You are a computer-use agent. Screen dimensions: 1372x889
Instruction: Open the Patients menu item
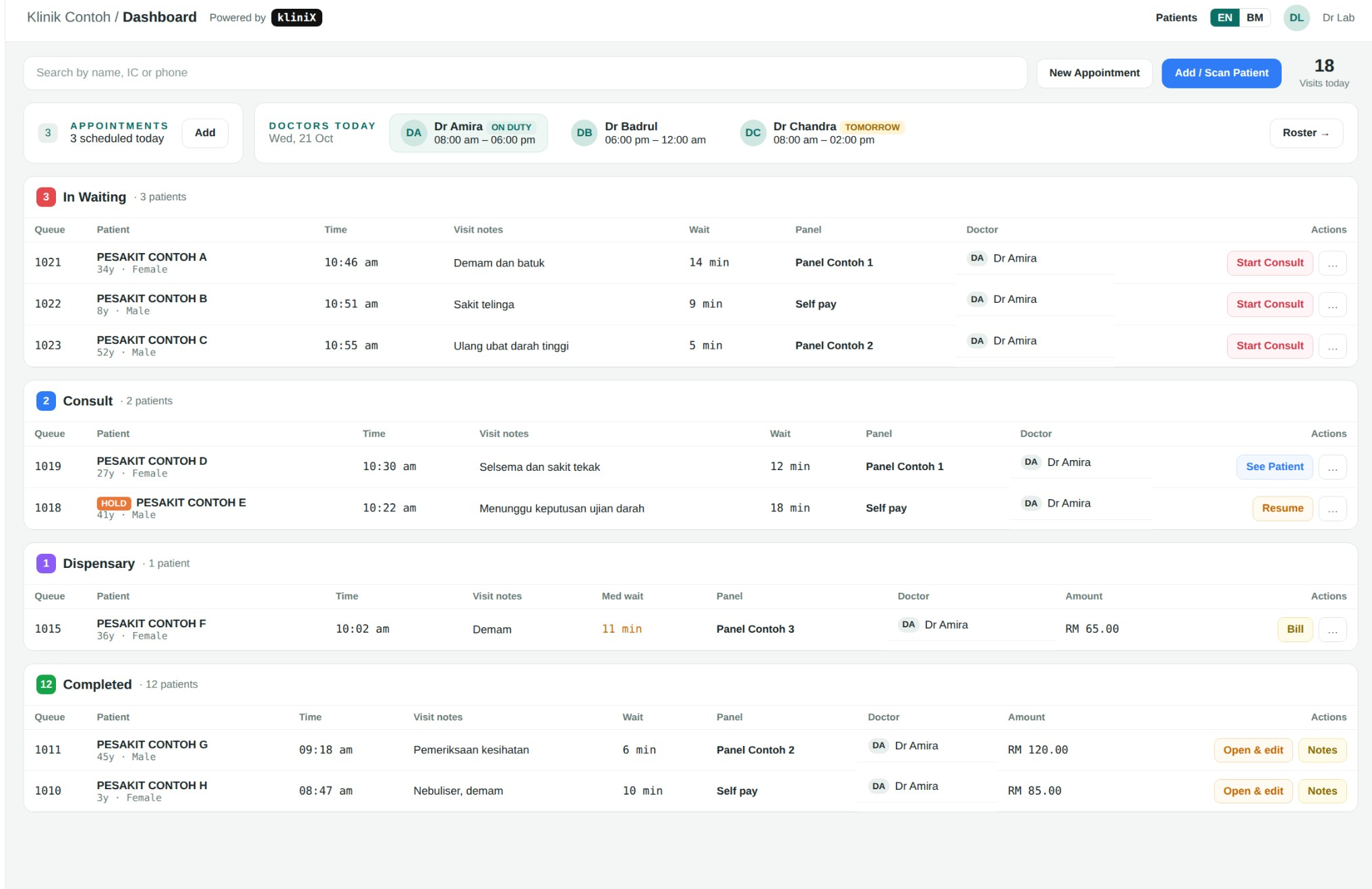1176,18
